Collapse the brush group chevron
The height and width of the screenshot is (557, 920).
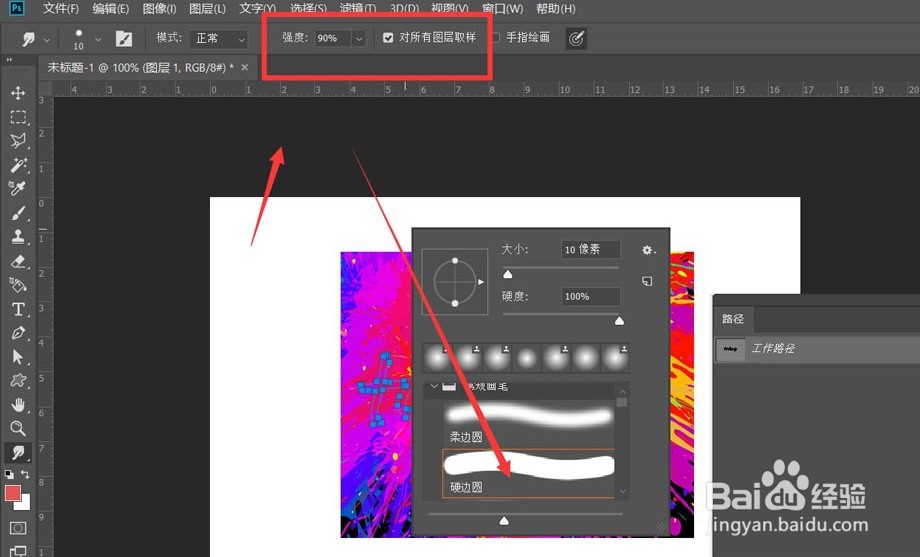tap(434, 386)
